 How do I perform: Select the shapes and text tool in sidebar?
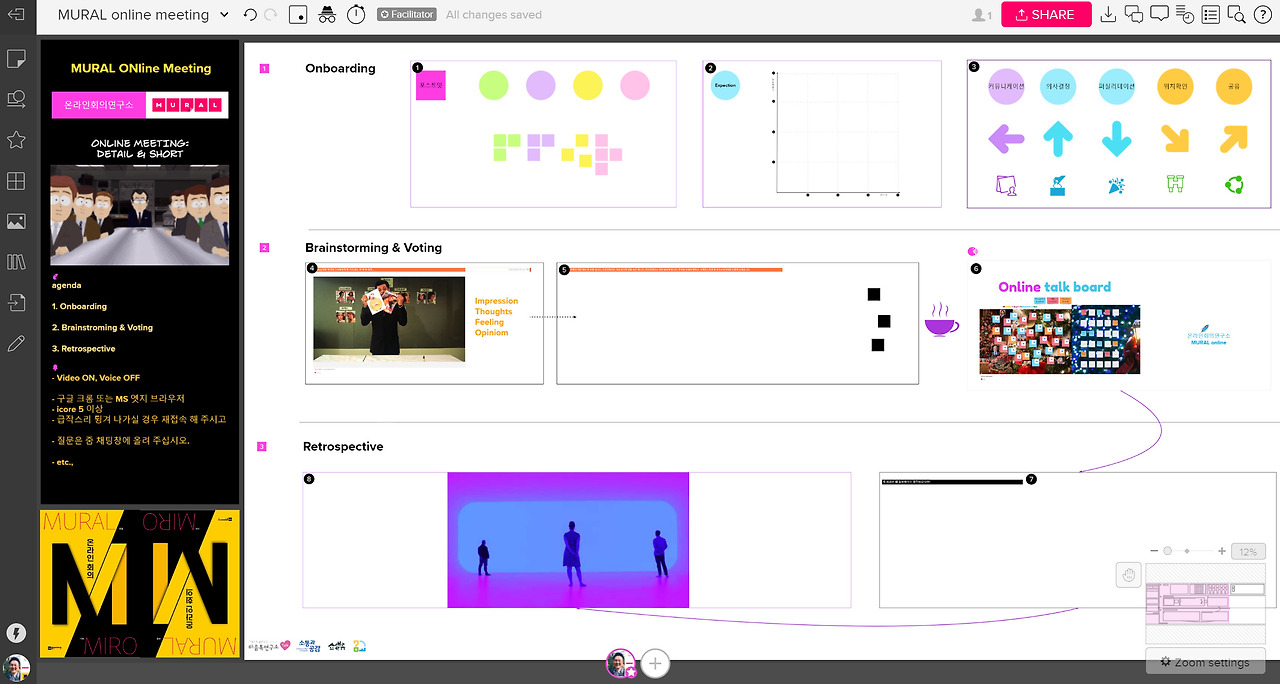pyautogui.click(x=16, y=99)
